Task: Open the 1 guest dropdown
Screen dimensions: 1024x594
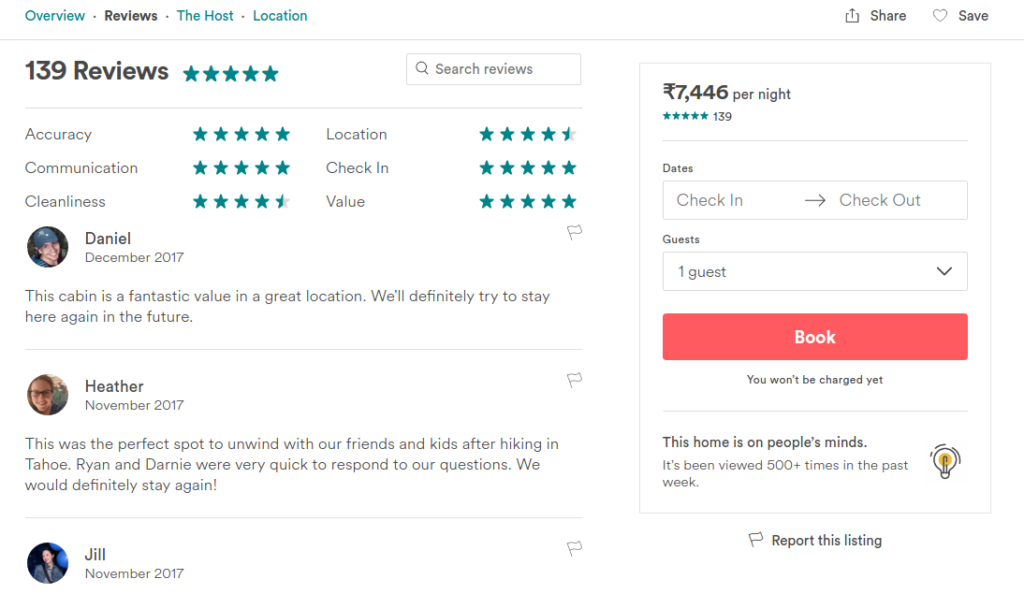Action: (814, 272)
